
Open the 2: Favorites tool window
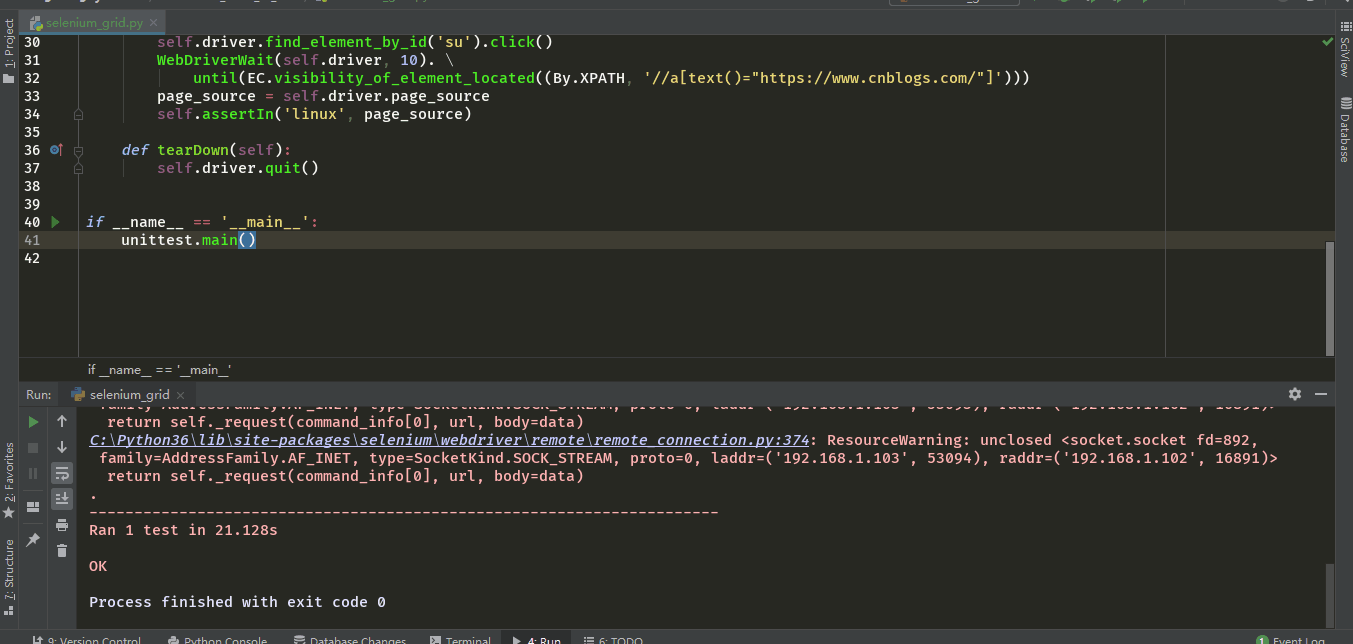point(9,480)
